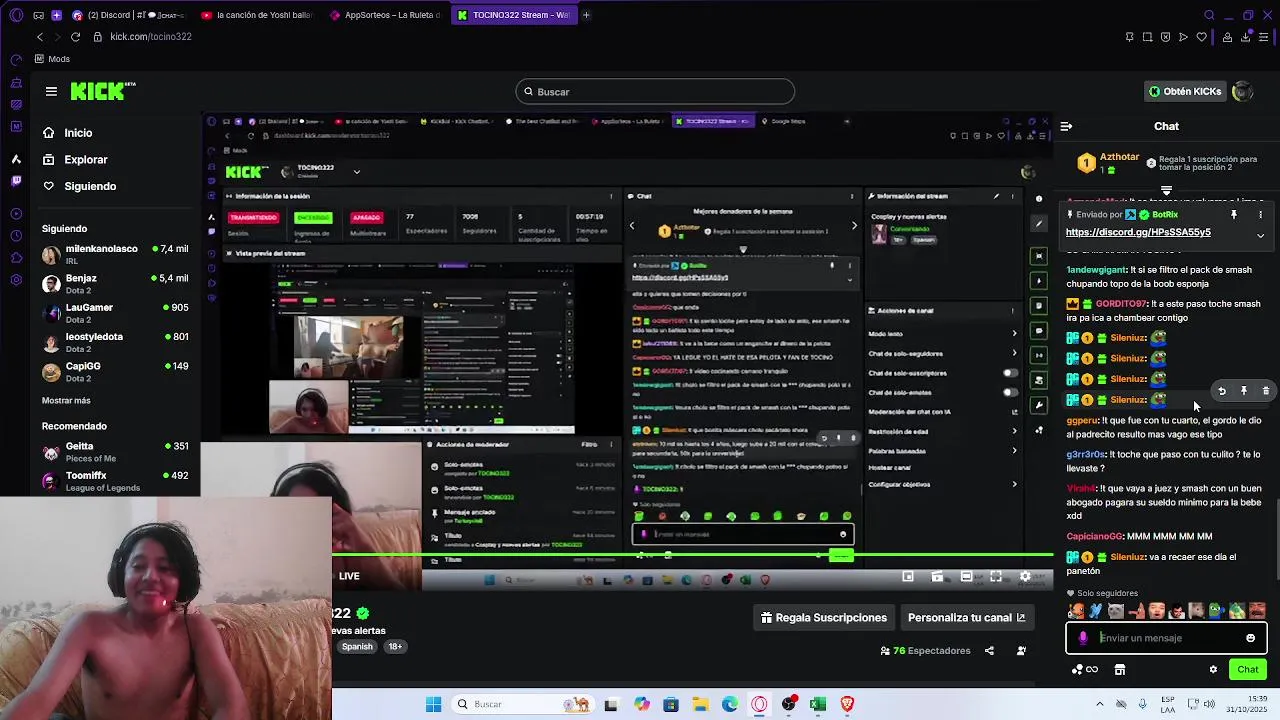Switch to Yoshi song YouTube tab
This screenshot has height=720, width=1280.
click(258, 15)
